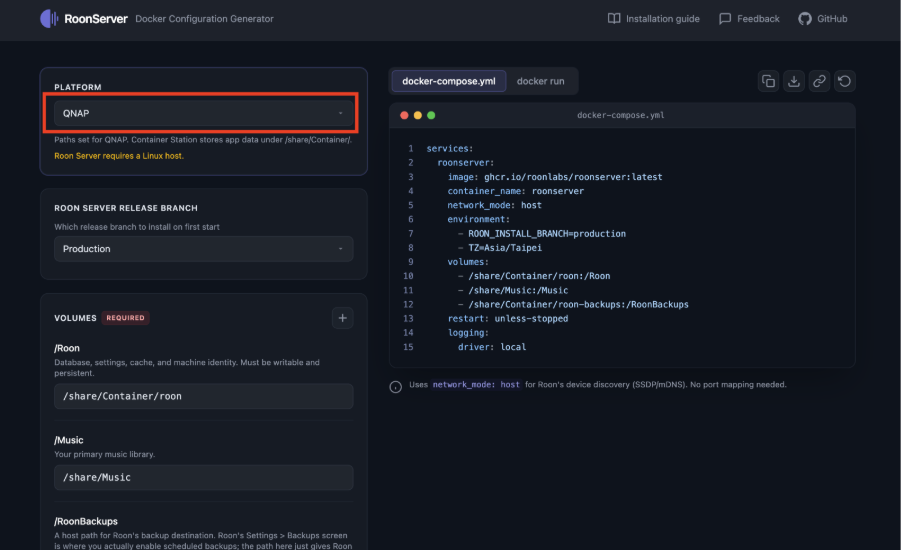Reset configuration with the undo arrow icon
The image size is (901, 550).
(844, 81)
